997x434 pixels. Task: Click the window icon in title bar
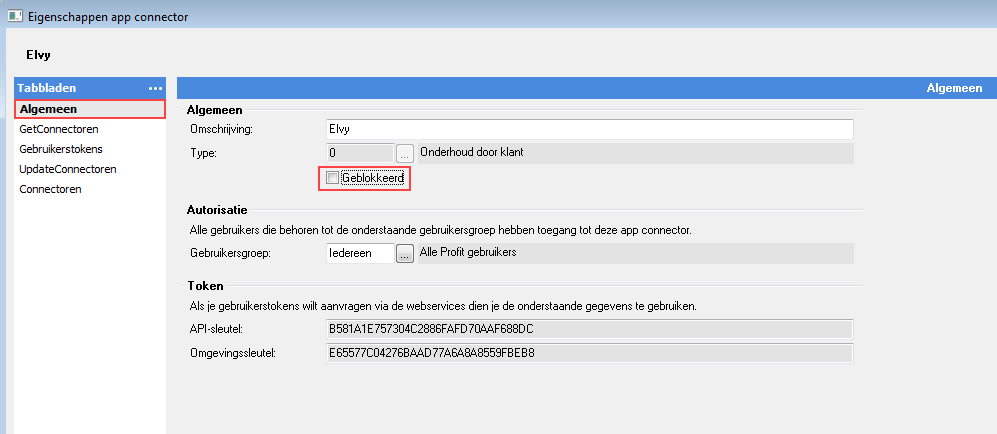tap(15, 17)
